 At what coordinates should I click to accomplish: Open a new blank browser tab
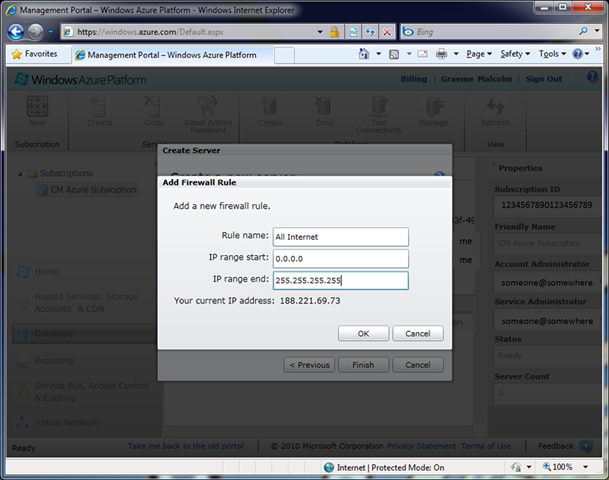coord(284,56)
